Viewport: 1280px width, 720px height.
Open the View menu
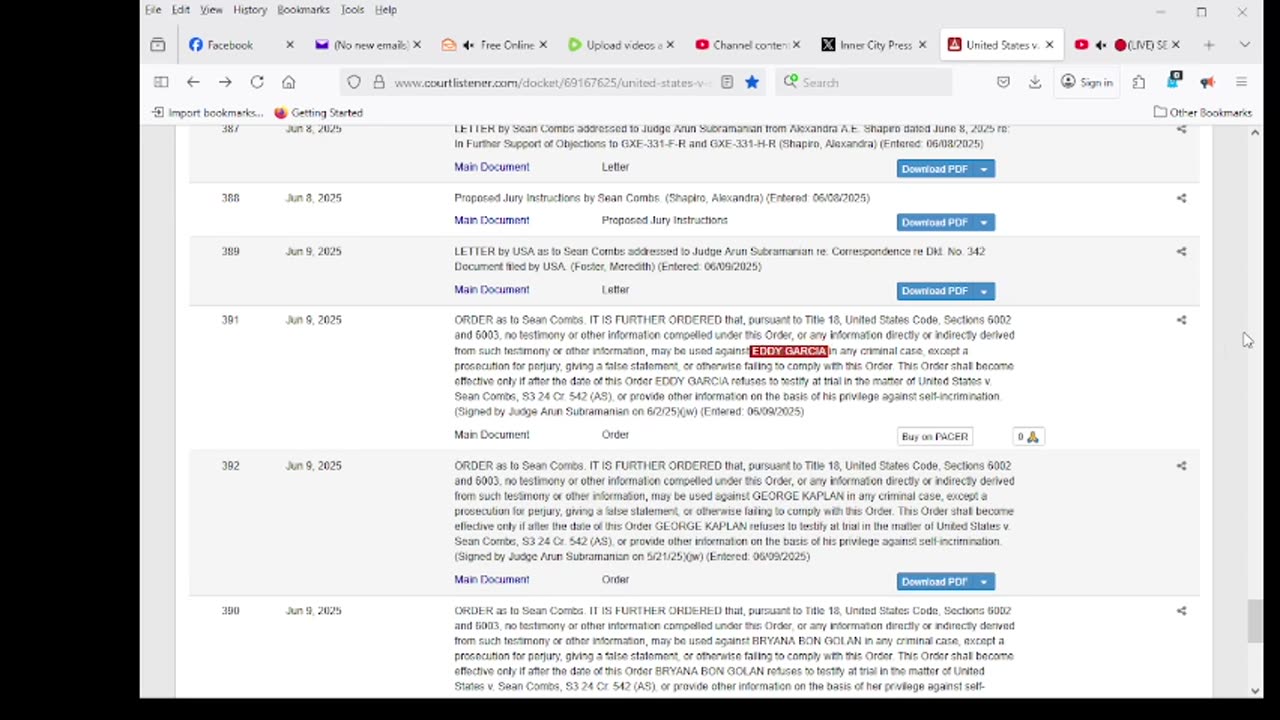[x=211, y=10]
